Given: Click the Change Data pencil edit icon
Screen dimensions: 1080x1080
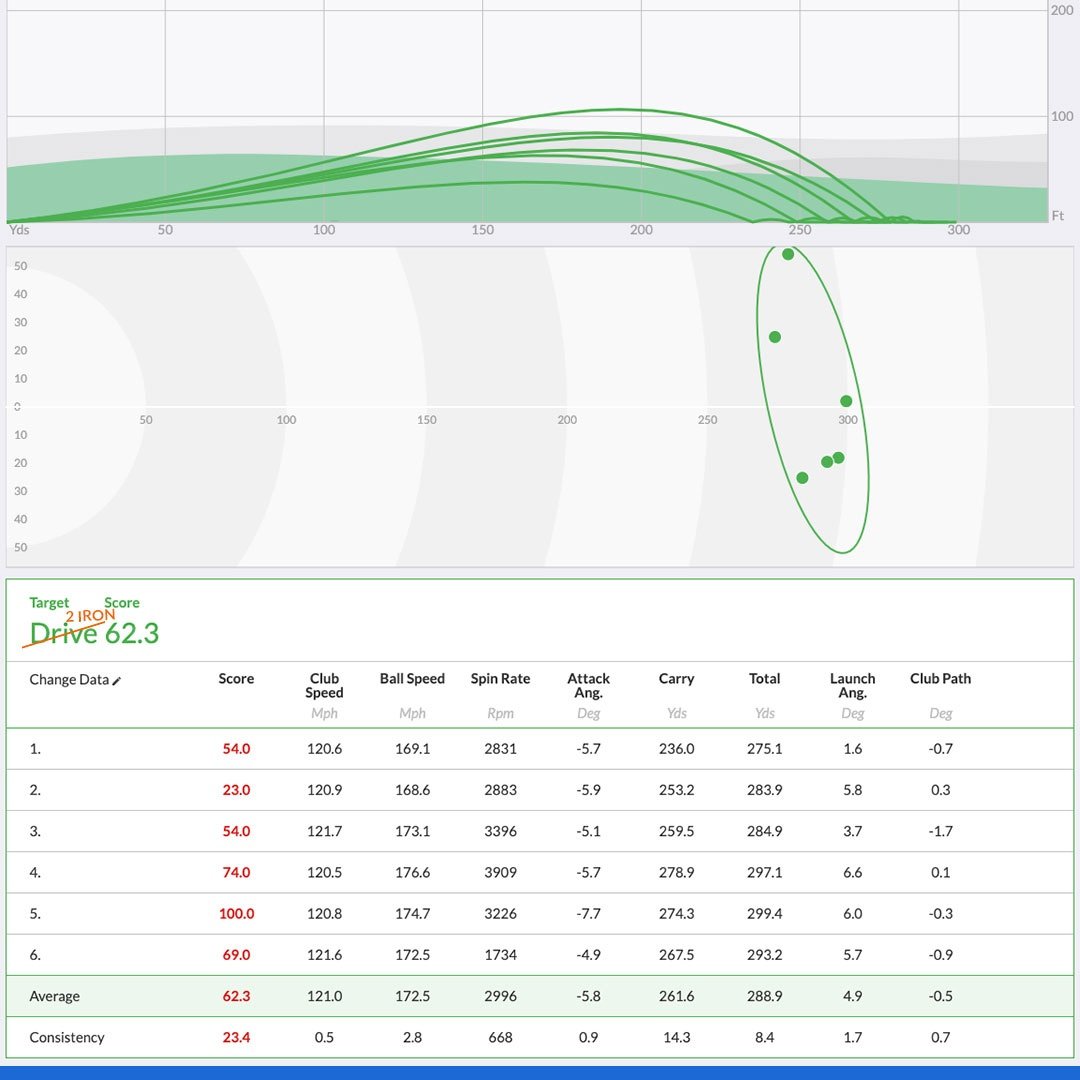Looking at the screenshot, I should (116, 681).
